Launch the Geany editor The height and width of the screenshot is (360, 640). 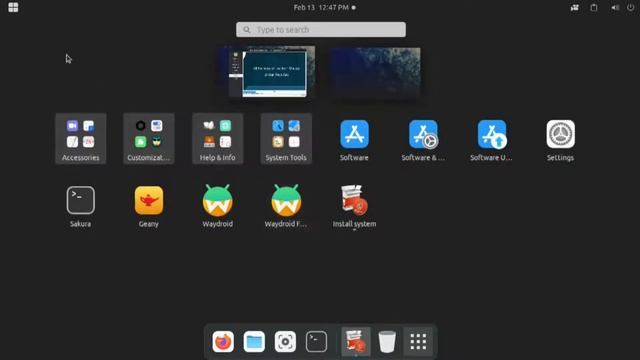point(149,206)
